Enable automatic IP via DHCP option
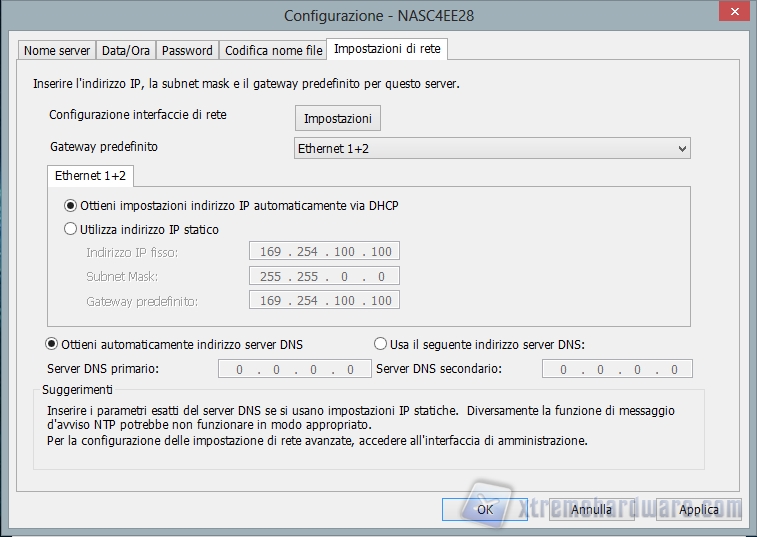The height and width of the screenshot is (537, 757). 71,205
